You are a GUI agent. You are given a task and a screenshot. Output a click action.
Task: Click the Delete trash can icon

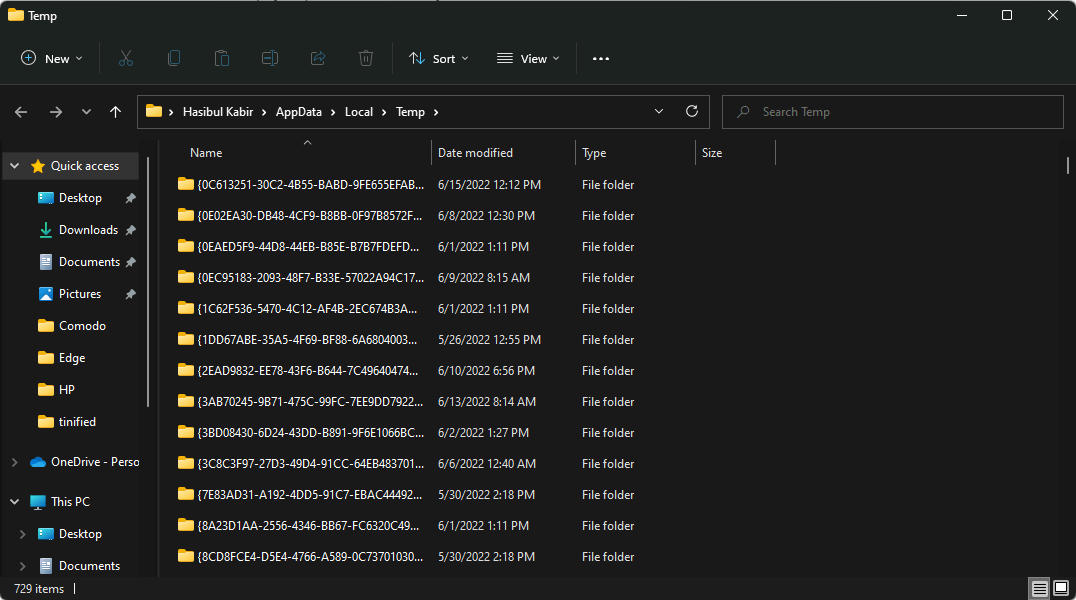click(x=366, y=59)
